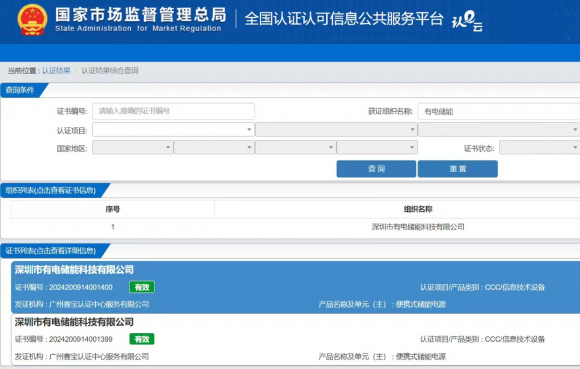Click the national emblem logo
Image resolution: width=580 pixels, height=369 pixels.
[33, 20]
